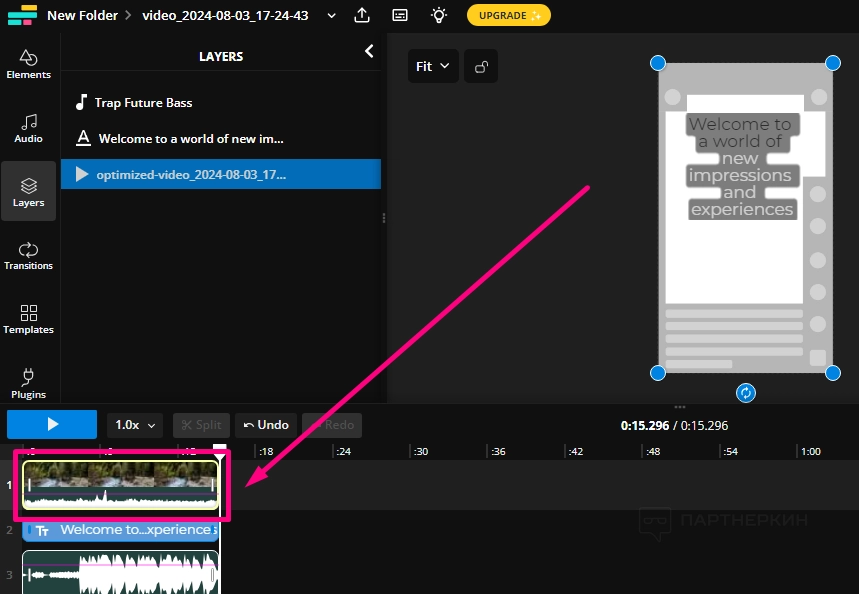Select the video clip on track 1
This screenshot has height=594, width=859.
[121, 485]
